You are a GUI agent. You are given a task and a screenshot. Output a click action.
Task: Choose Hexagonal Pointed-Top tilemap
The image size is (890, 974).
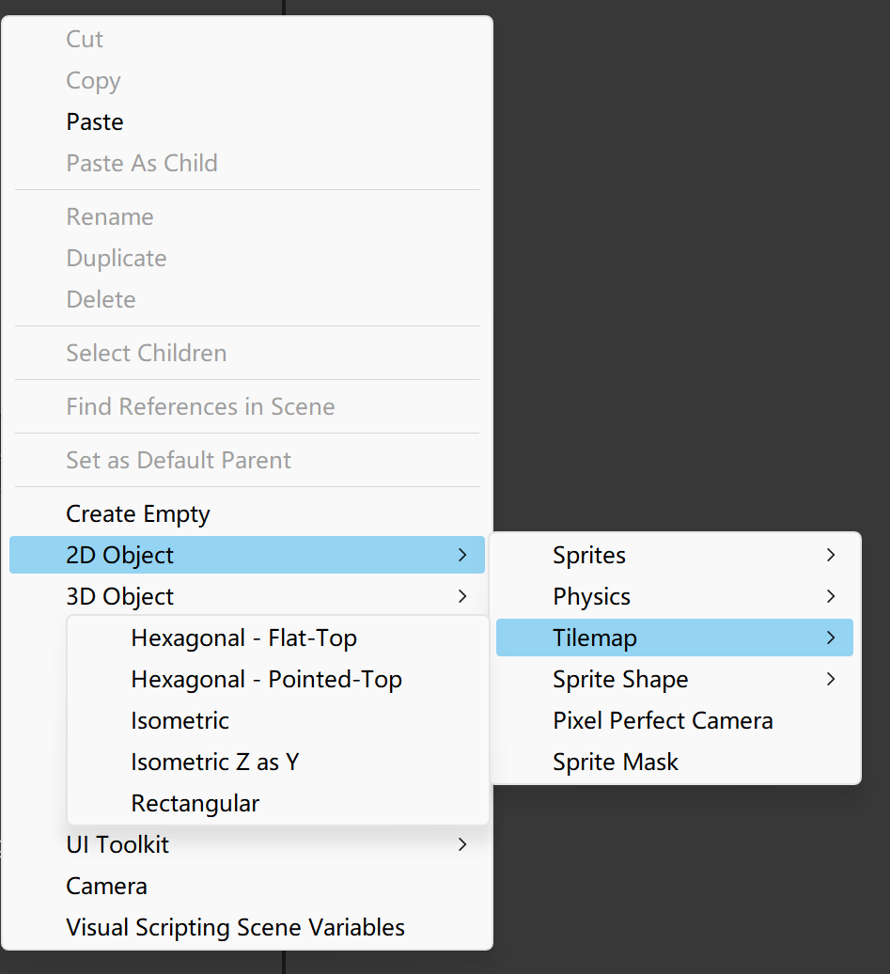(x=266, y=679)
